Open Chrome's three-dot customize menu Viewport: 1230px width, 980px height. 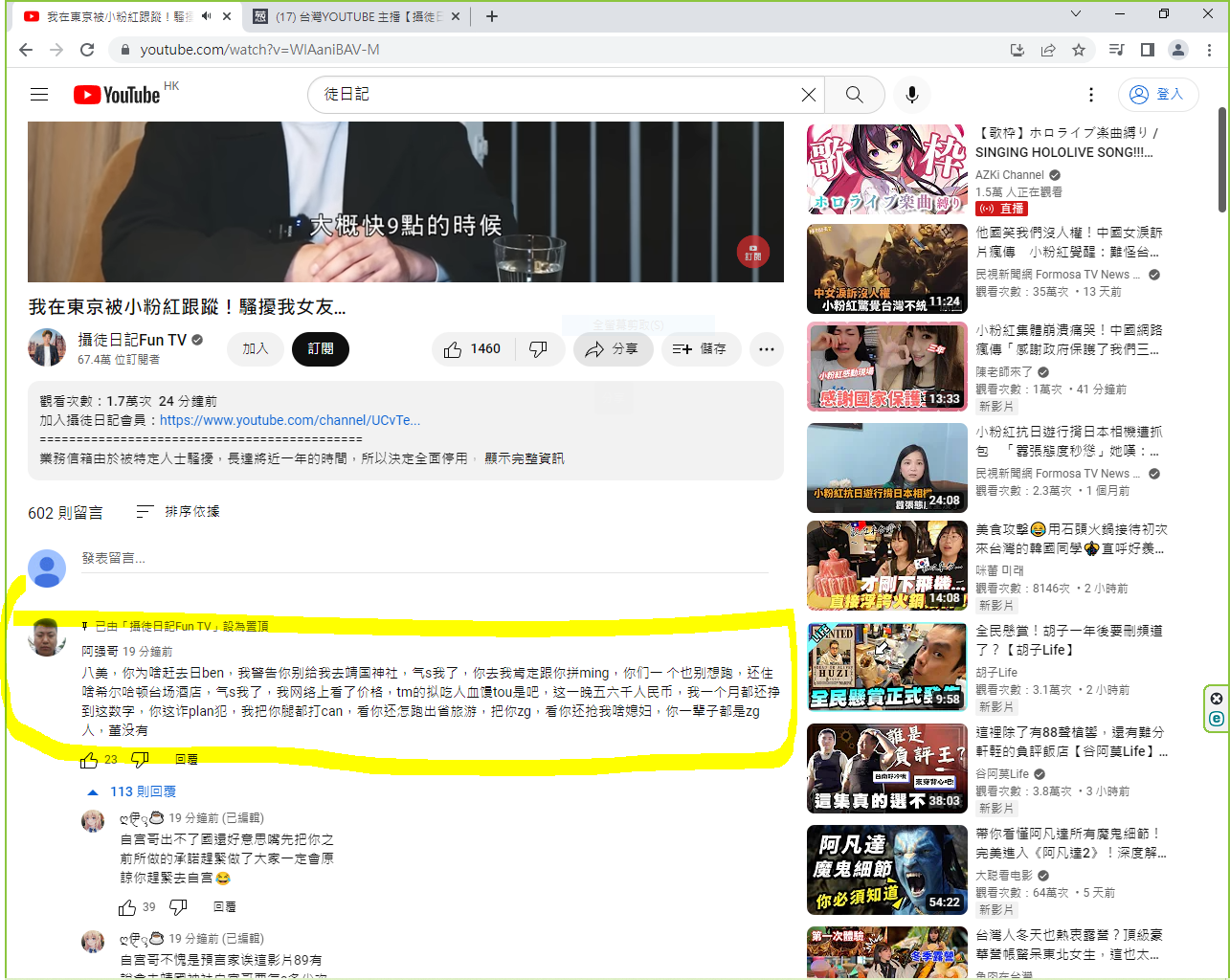pos(1209,50)
